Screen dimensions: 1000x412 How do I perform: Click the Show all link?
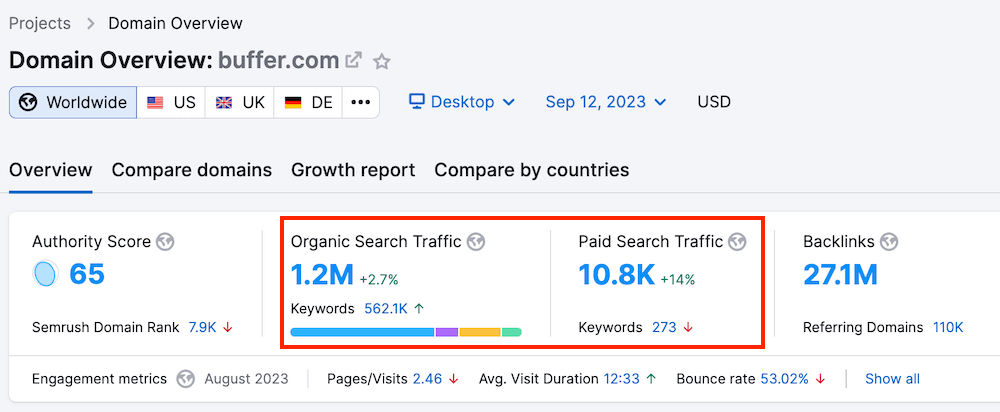[x=892, y=379]
